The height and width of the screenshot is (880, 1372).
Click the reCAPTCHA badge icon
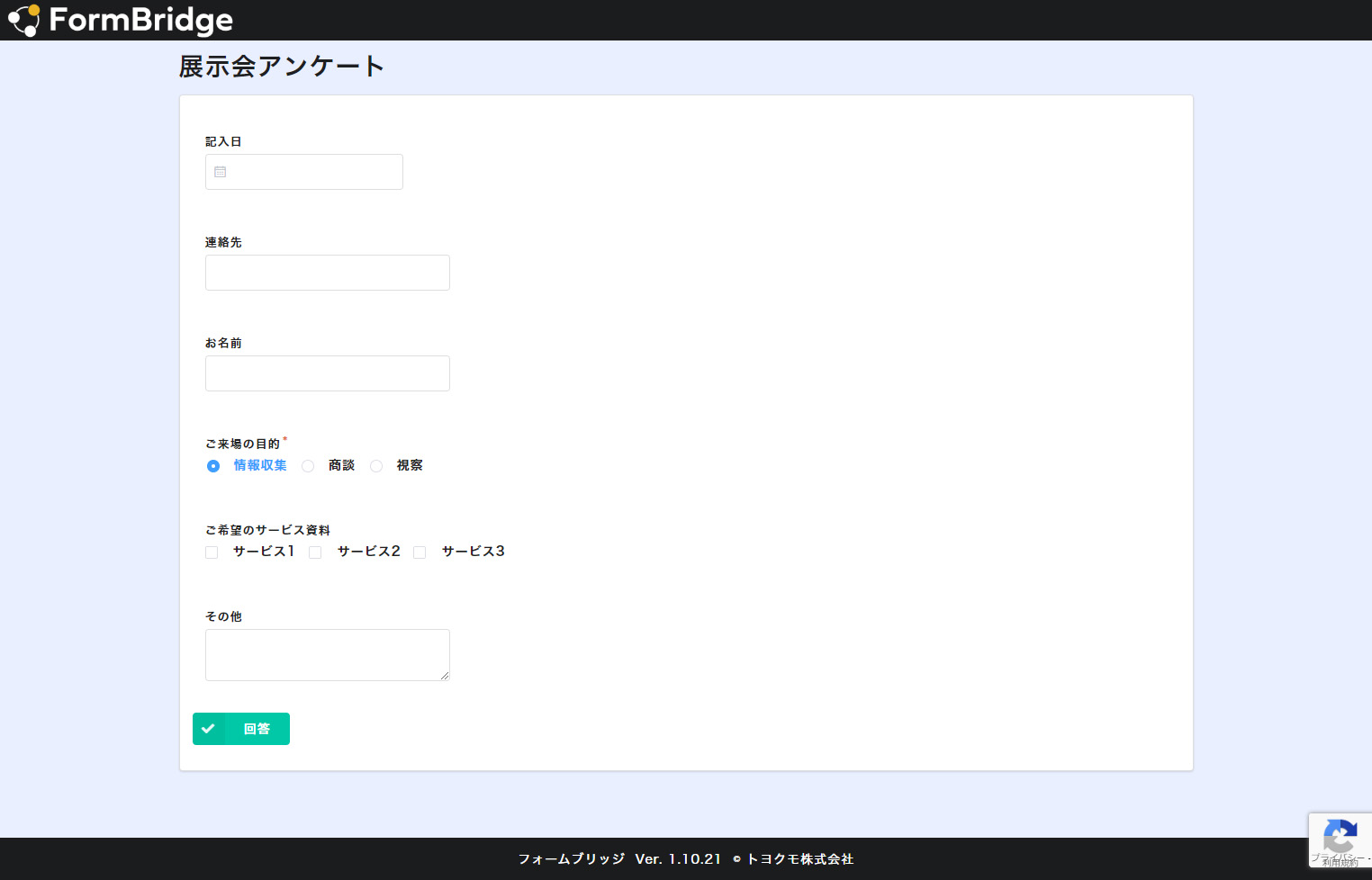[x=1340, y=837]
